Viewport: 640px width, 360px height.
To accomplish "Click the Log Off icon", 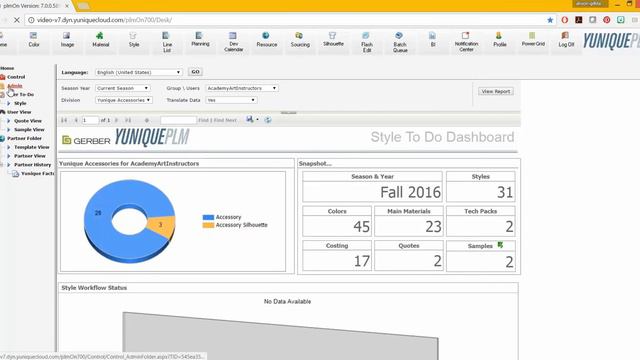I will click(566, 40).
